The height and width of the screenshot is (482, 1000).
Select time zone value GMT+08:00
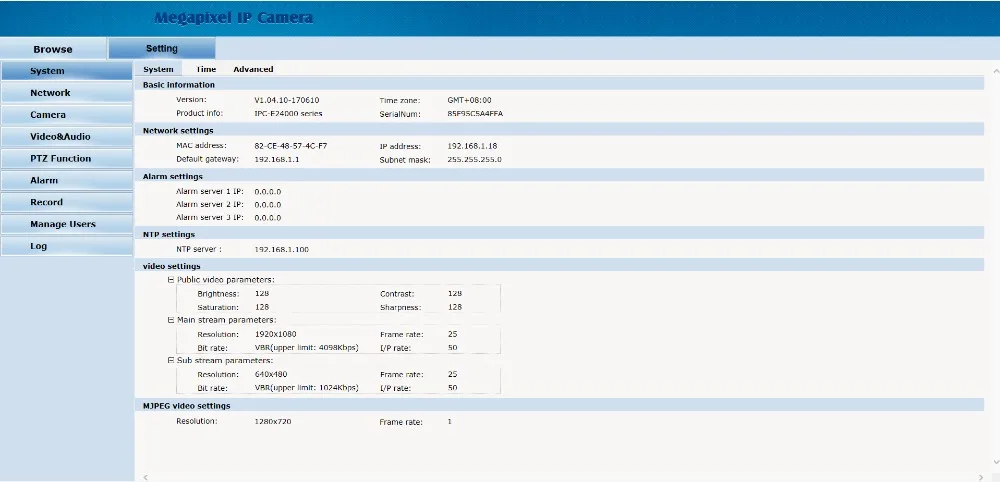[x=469, y=100]
